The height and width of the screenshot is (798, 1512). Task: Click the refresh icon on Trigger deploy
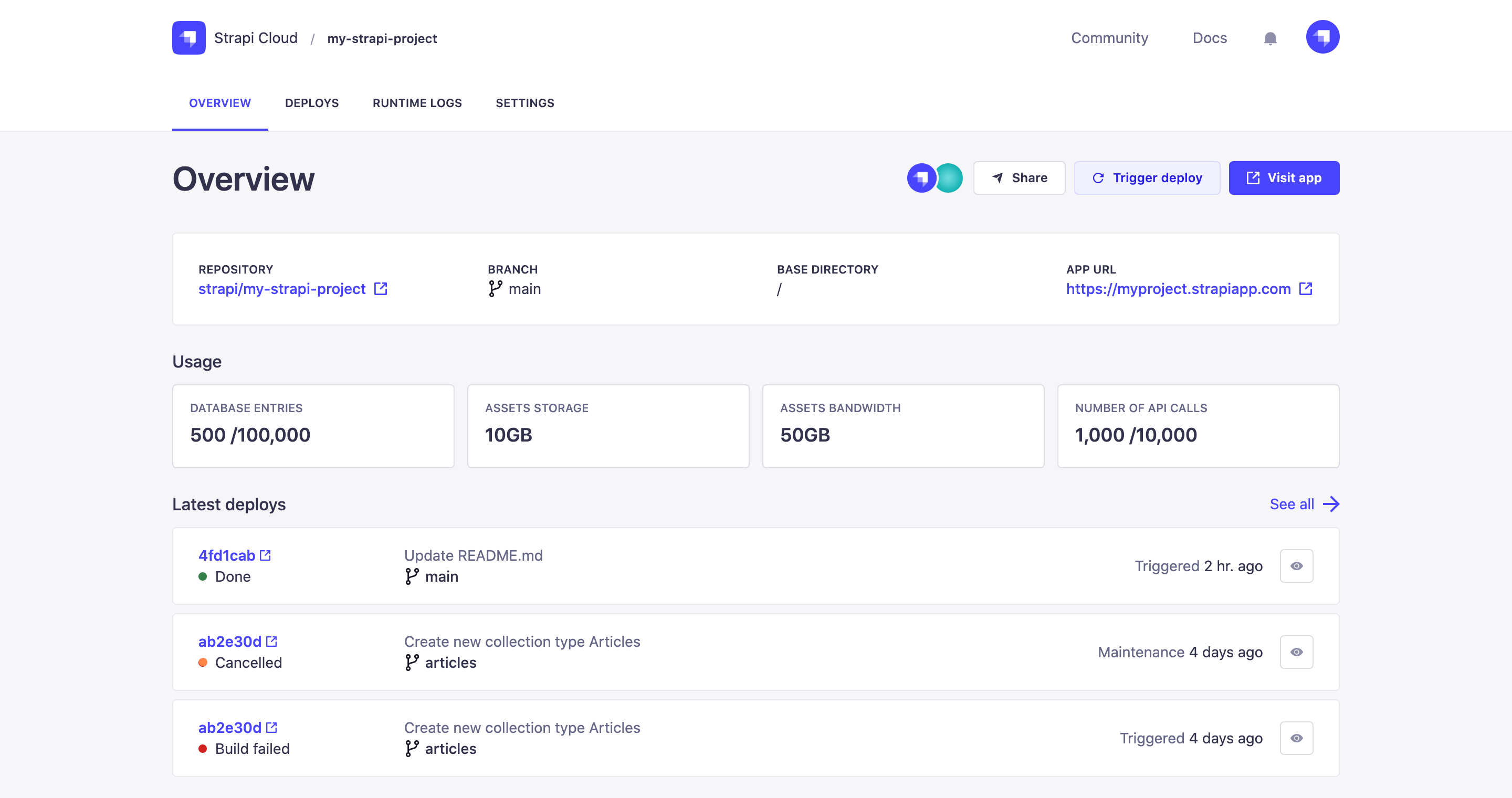pos(1098,178)
